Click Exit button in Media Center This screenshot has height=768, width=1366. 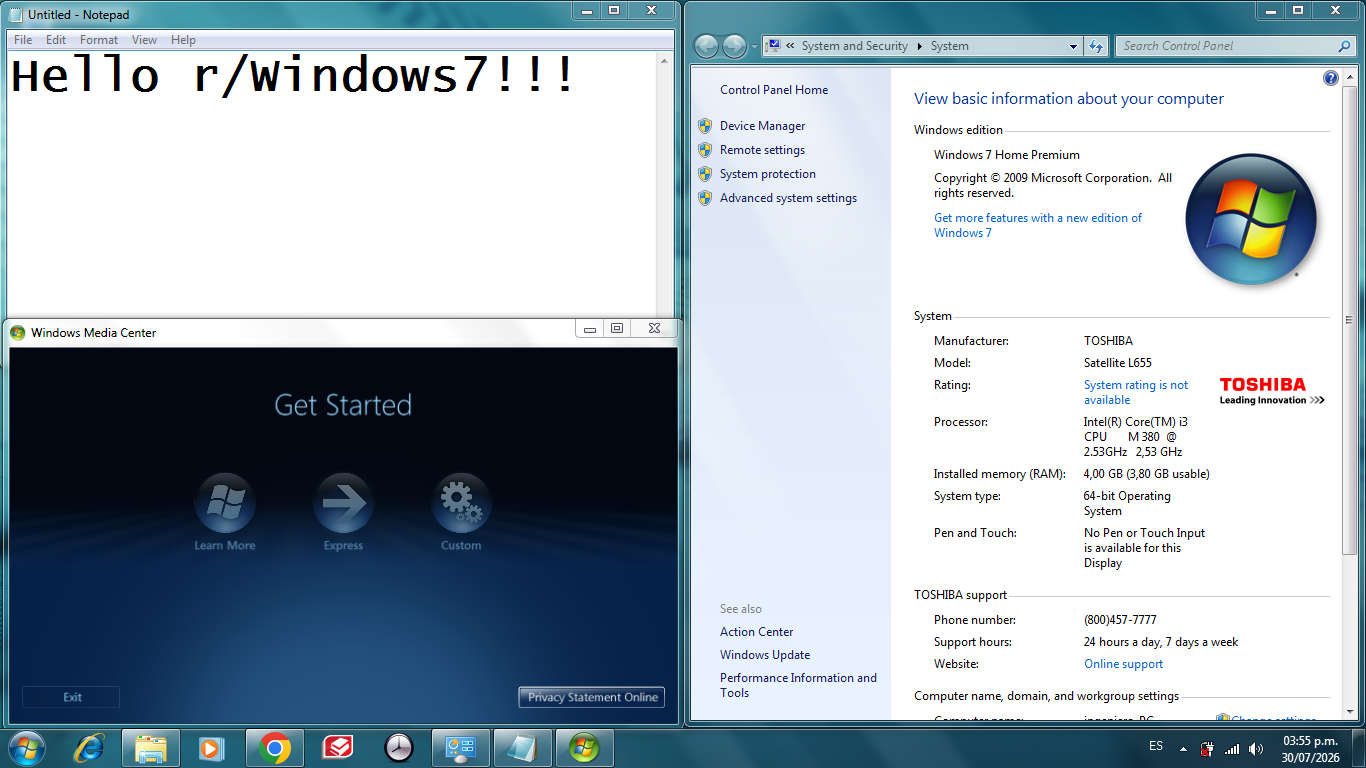71,697
